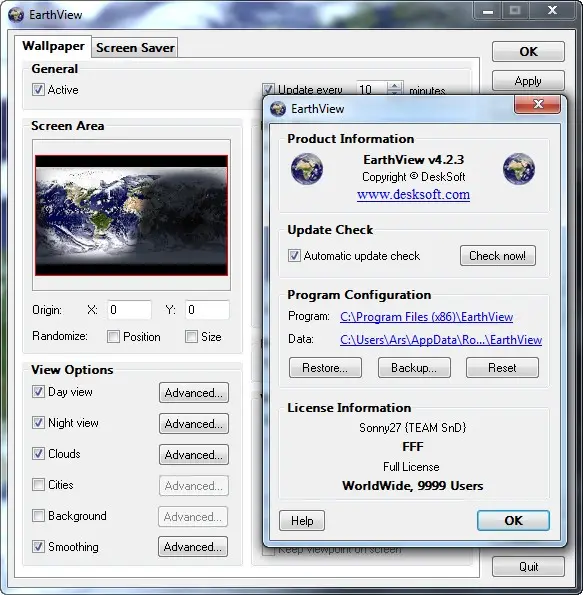Click the left Earth globe image in Product Information

pos(307,169)
